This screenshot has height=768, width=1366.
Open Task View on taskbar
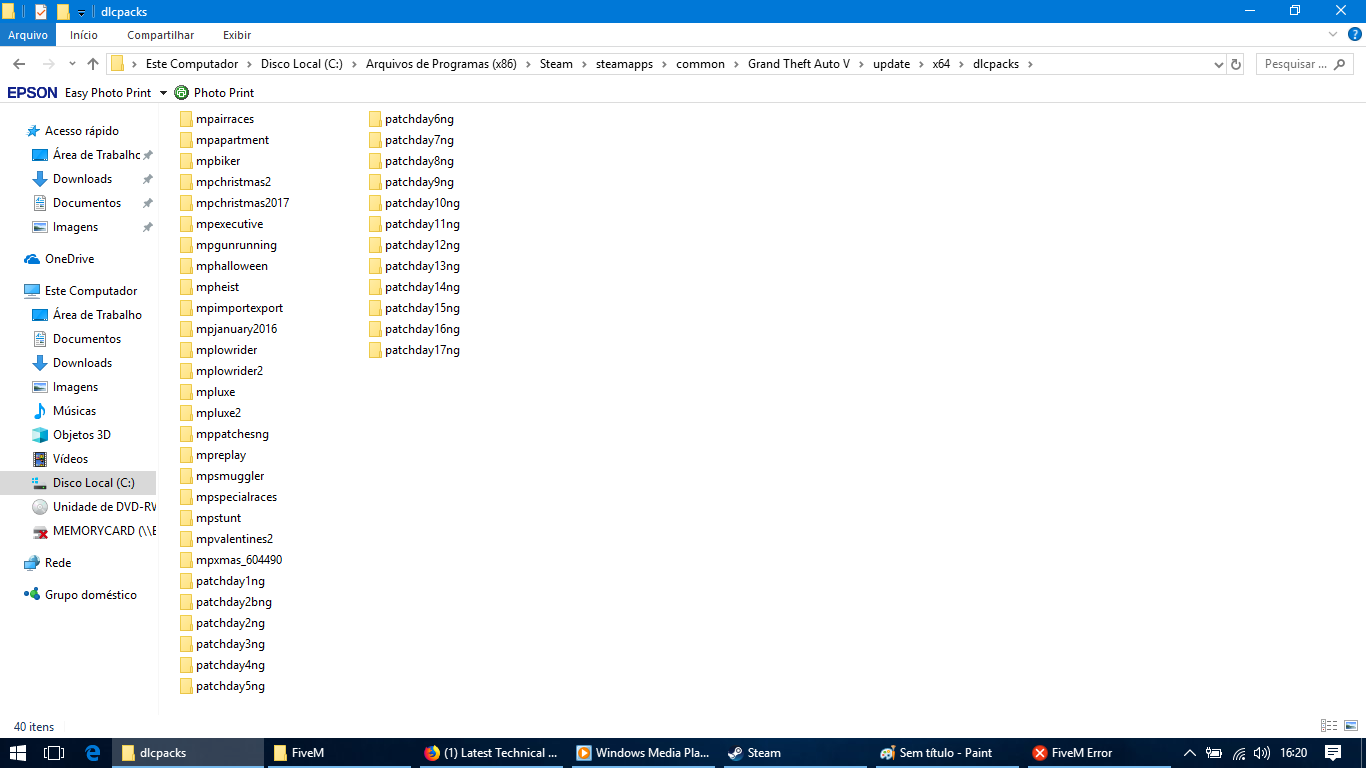[x=54, y=753]
